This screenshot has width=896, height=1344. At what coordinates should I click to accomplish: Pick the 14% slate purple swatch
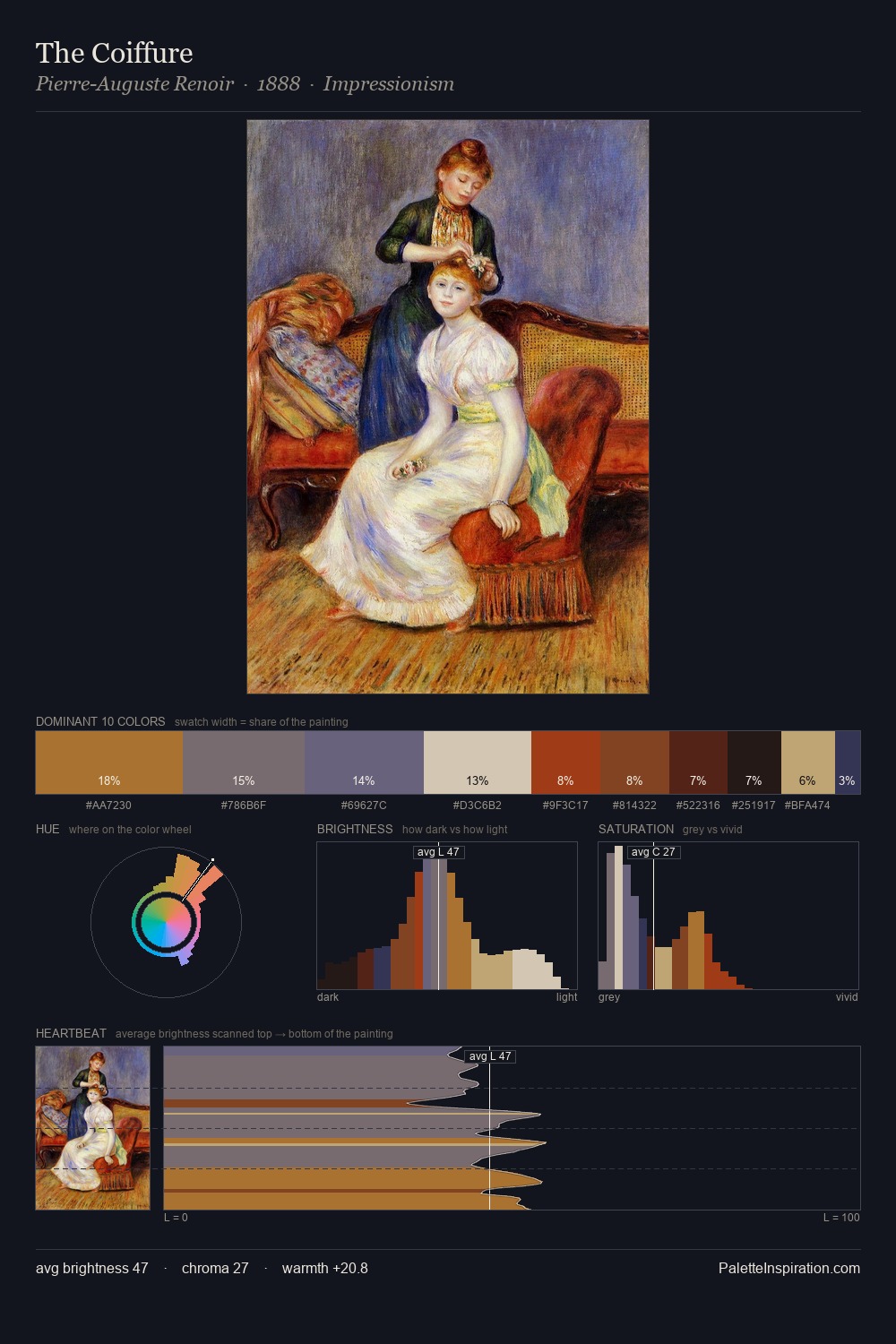point(364,762)
